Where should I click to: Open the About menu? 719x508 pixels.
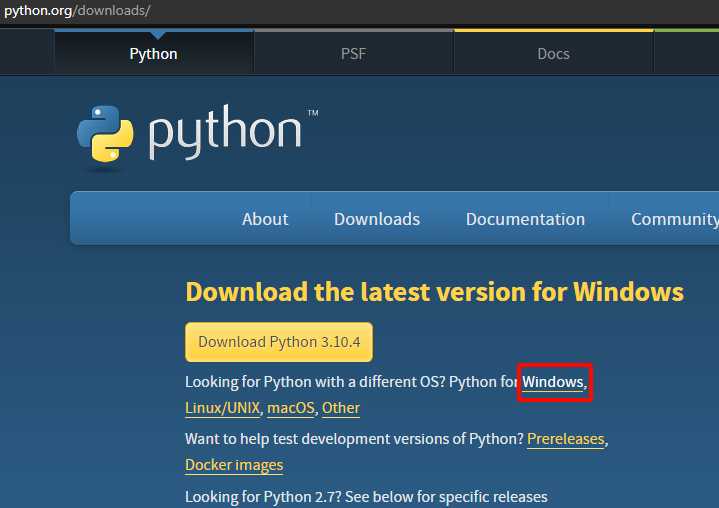[265, 219]
